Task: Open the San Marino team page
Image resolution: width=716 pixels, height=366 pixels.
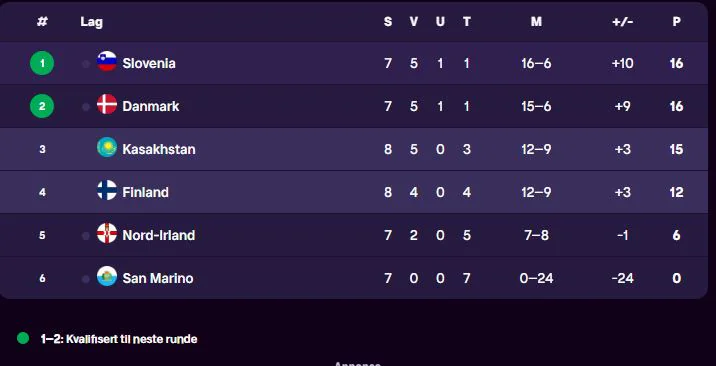Action: [158, 278]
